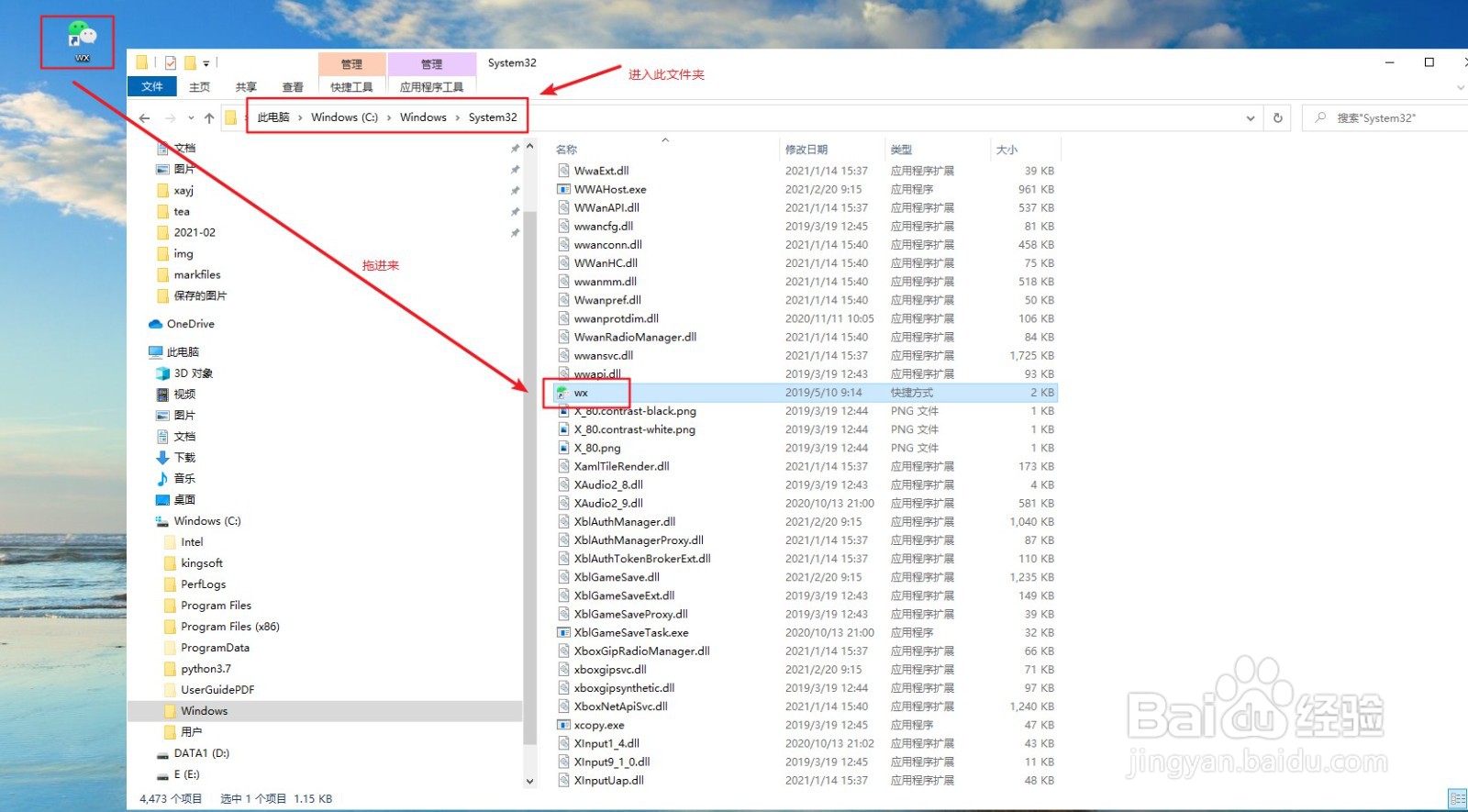Go up one folder level with the up arrow
This screenshot has height=812, width=1468.
(209, 117)
